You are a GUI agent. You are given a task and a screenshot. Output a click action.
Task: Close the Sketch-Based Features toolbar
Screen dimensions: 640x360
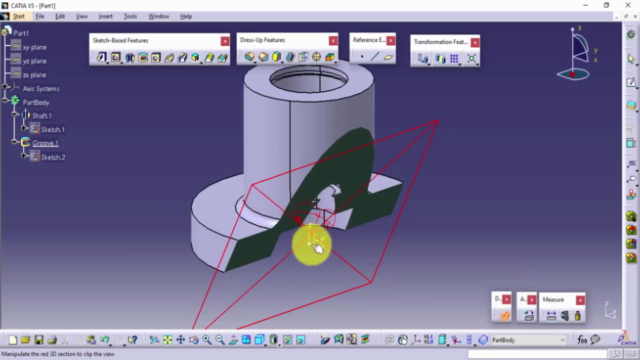(x=225, y=41)
